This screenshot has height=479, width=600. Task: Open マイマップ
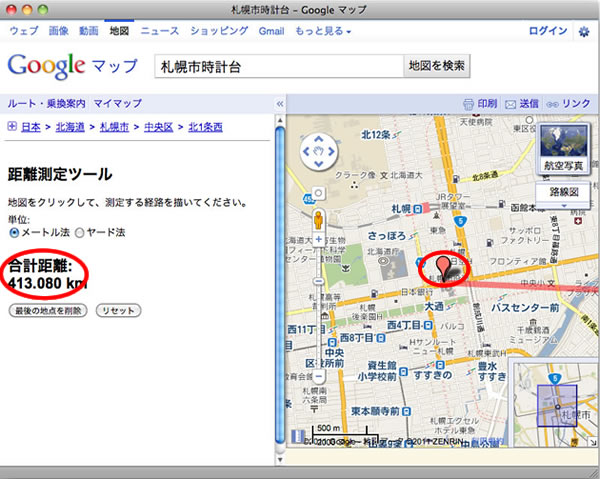click(x=117, y=103)
